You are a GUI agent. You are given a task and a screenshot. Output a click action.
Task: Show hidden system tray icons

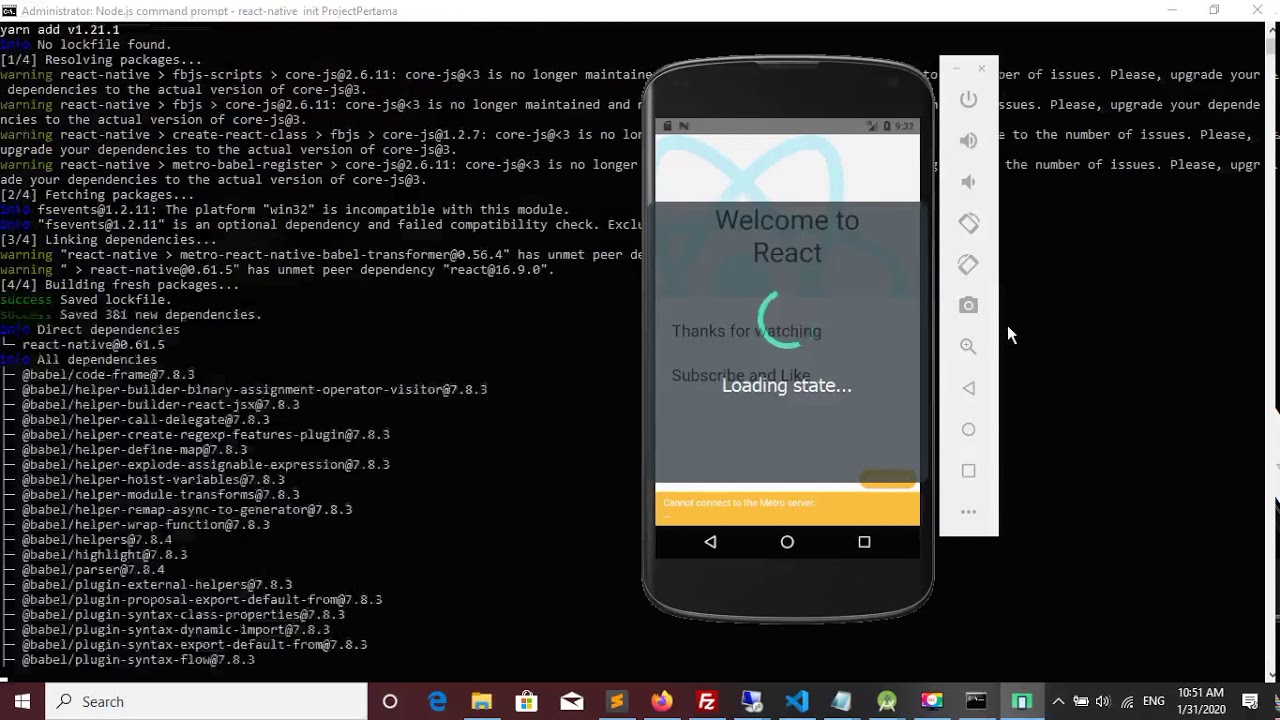click(x=1058, y=701)
